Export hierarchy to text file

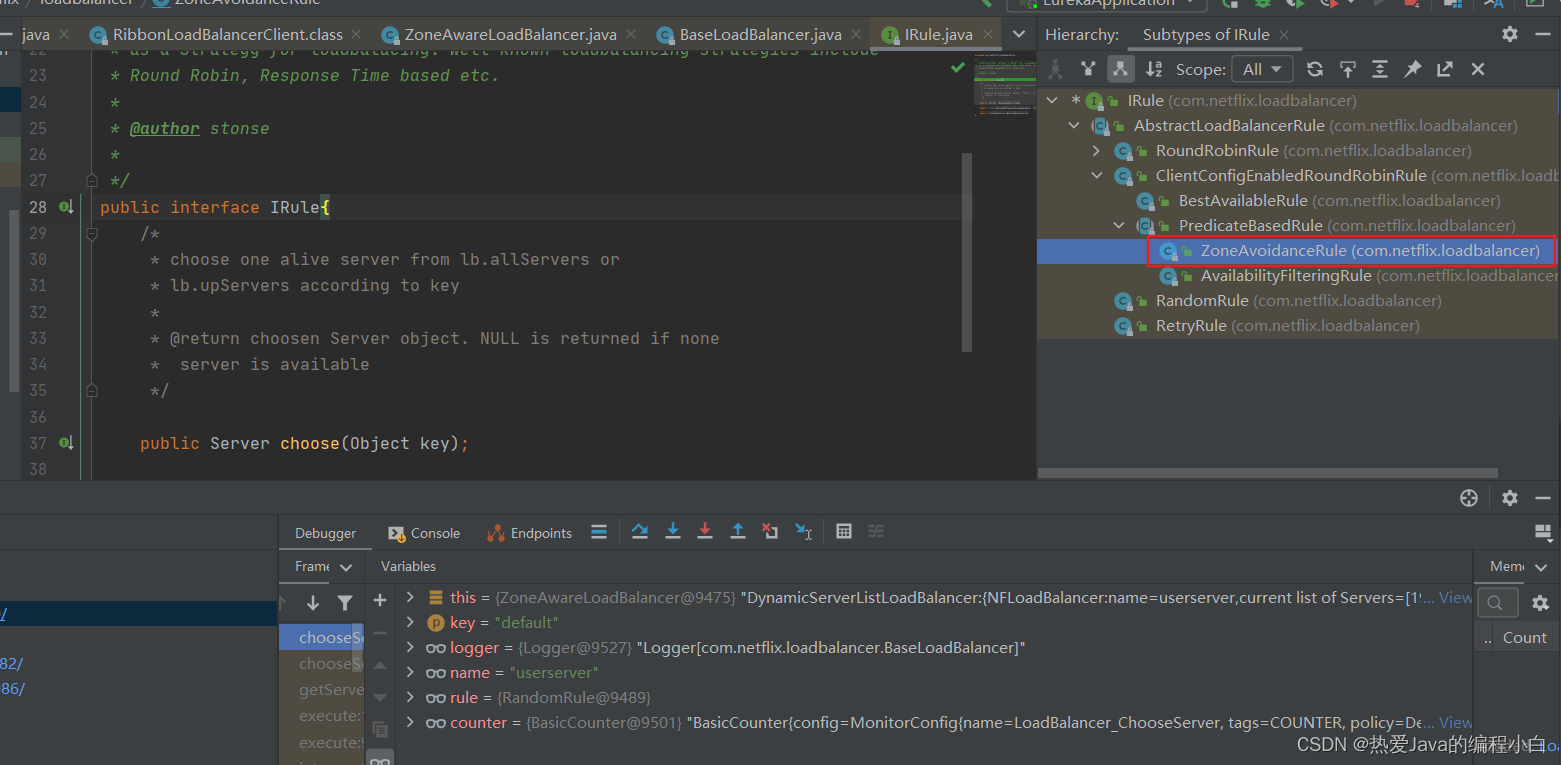click(x=1444, y=69)
